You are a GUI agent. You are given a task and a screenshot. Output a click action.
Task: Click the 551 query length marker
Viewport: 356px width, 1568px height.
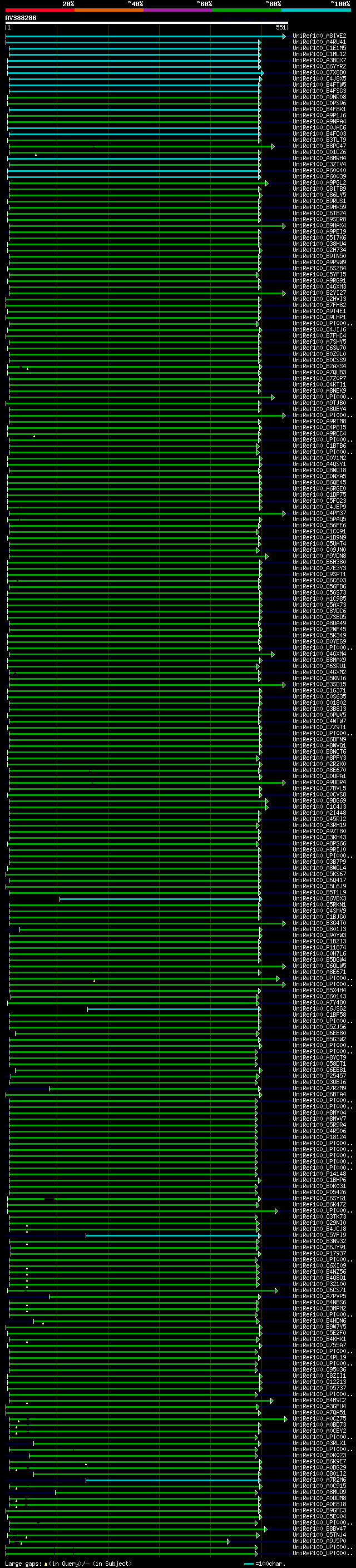tap(280, 27)
